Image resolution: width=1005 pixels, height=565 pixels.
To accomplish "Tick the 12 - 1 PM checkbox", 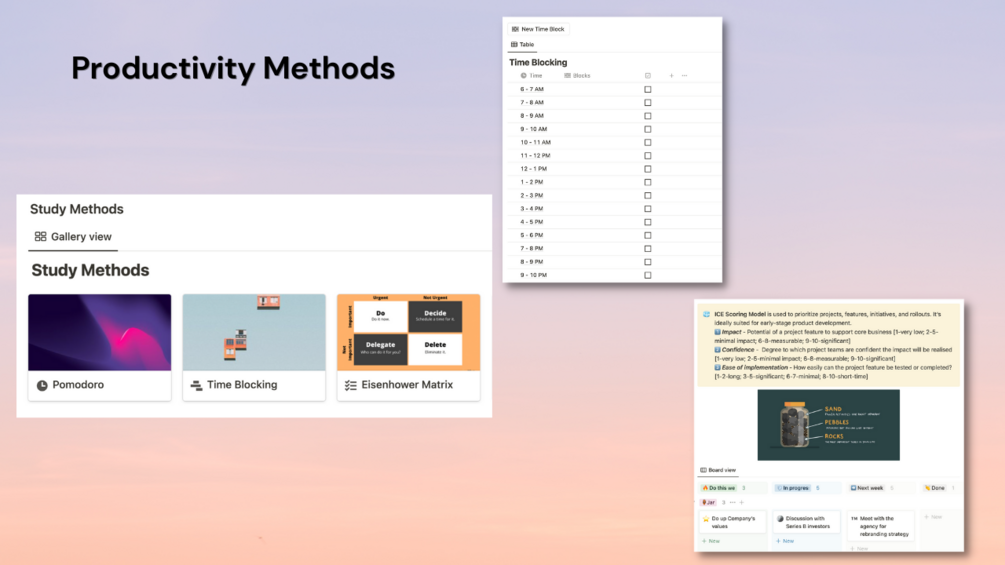I will point(648,169).
